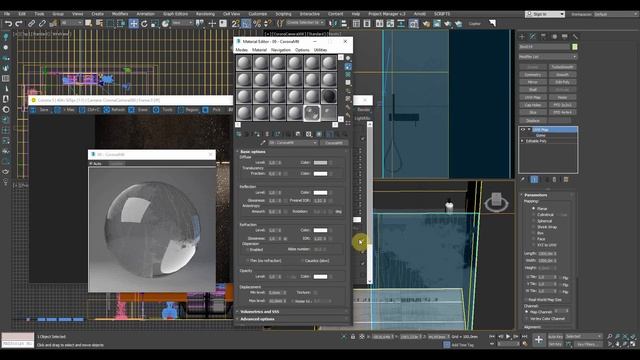Toggle UVW Map modifier visibility eye

[523, 129]
